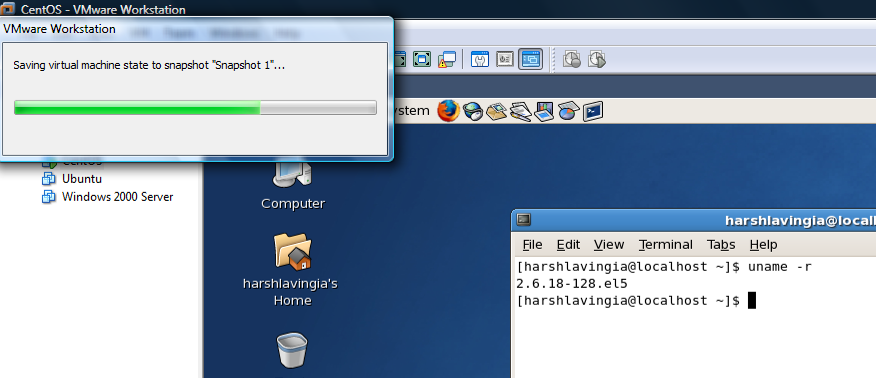This screenshot has height=378, width=876.
Task: Click the replay snapshot clock icon
Action: click(x=597, y=59)
